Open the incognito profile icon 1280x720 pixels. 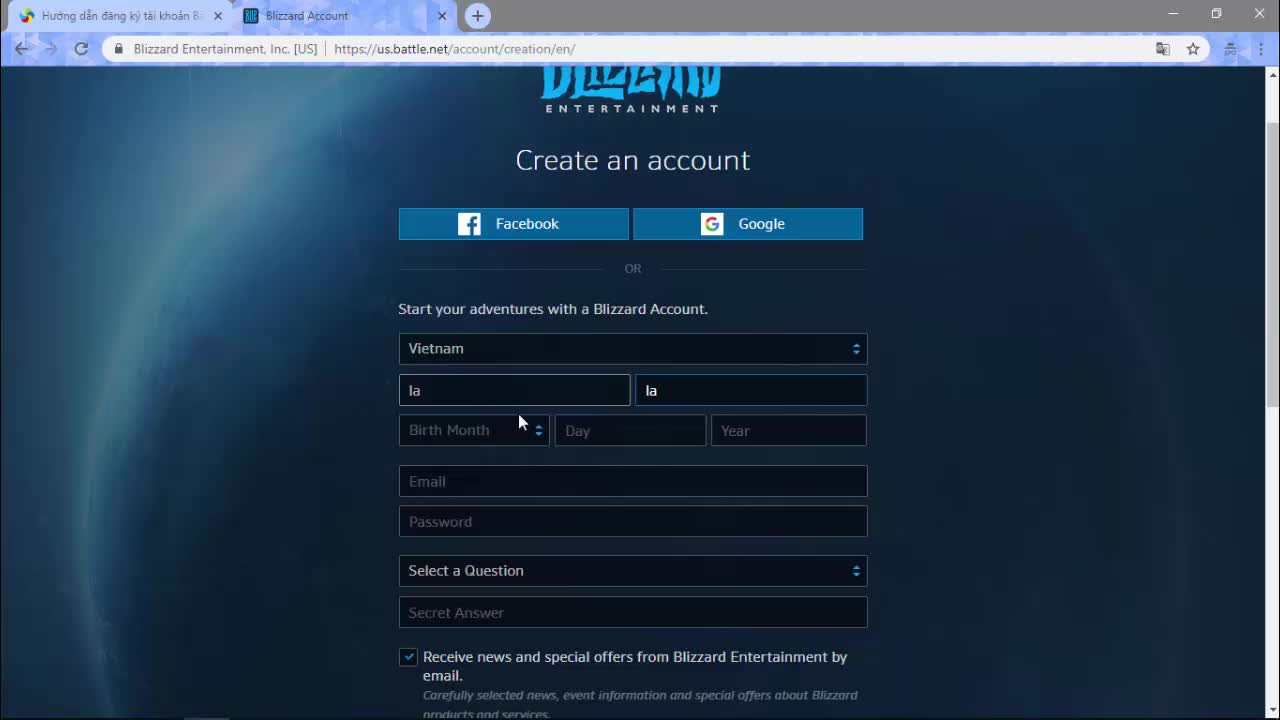[1230, 49]
